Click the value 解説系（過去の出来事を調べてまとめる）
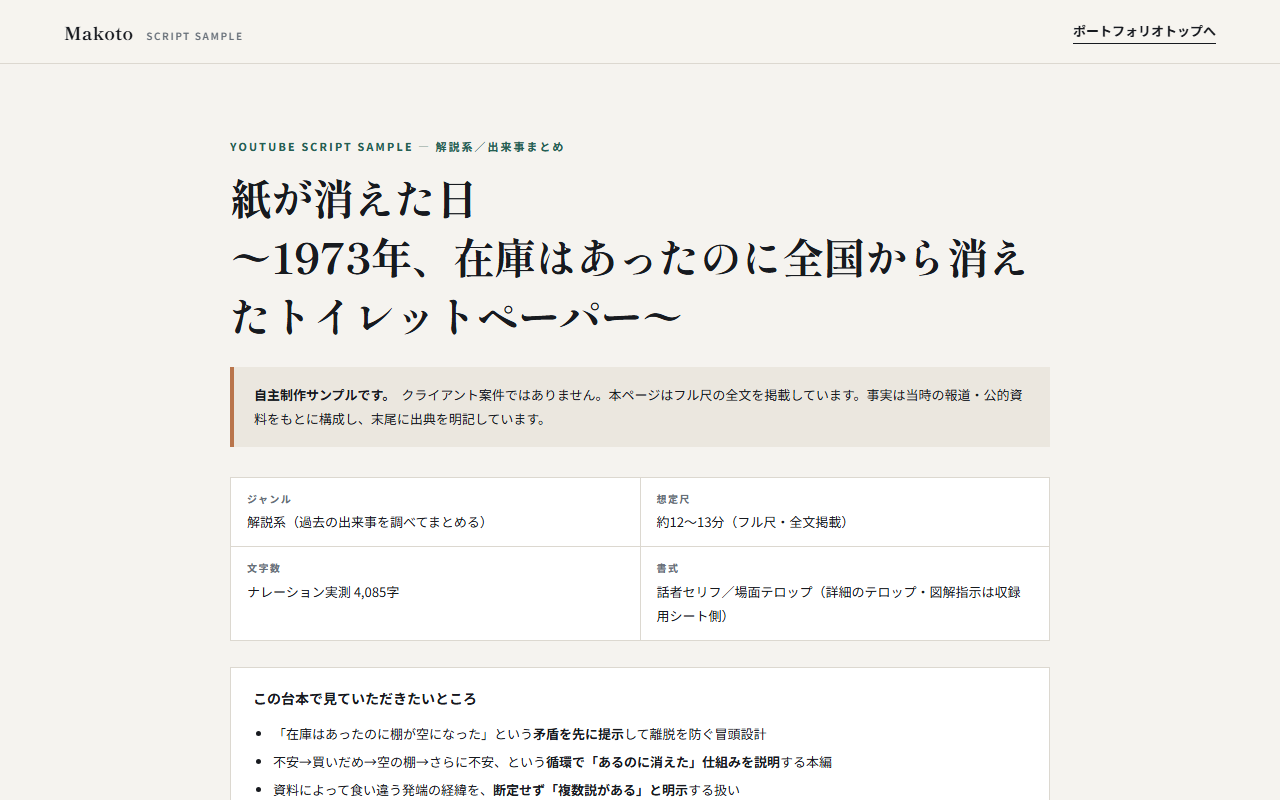 [367, 522]
